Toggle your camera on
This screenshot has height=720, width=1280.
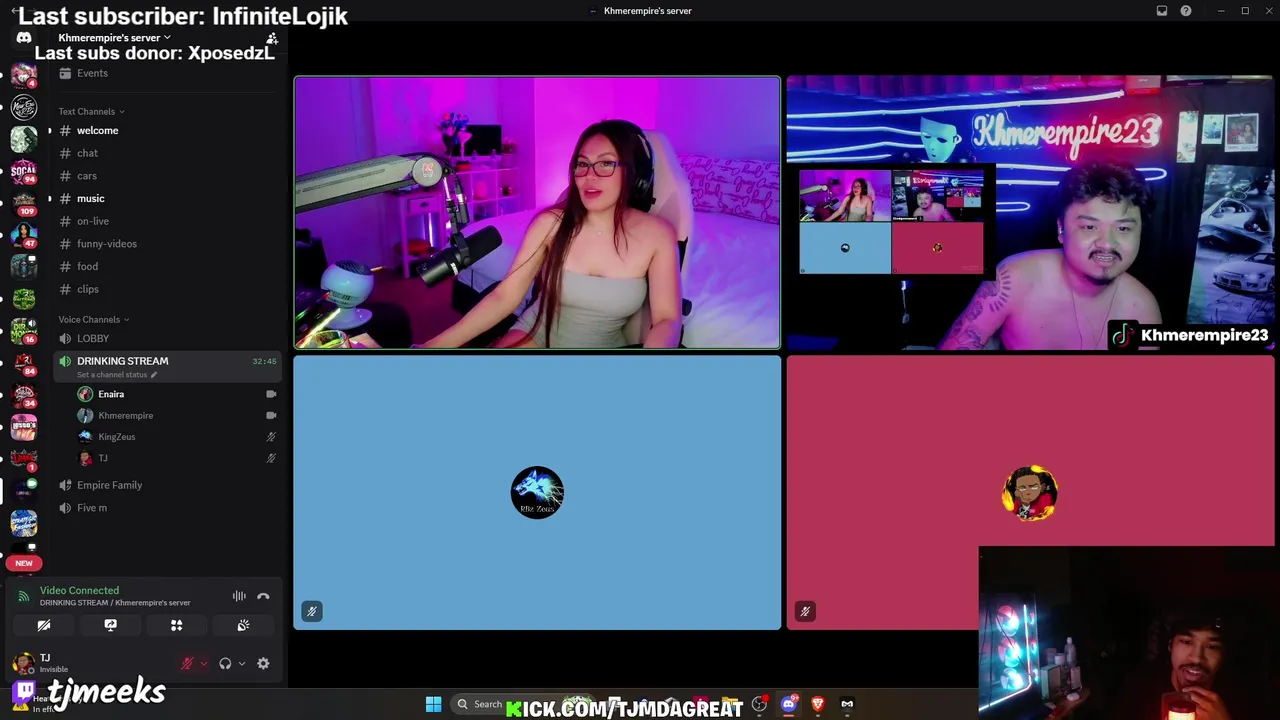pyautogui.click(x=44, y=625)
